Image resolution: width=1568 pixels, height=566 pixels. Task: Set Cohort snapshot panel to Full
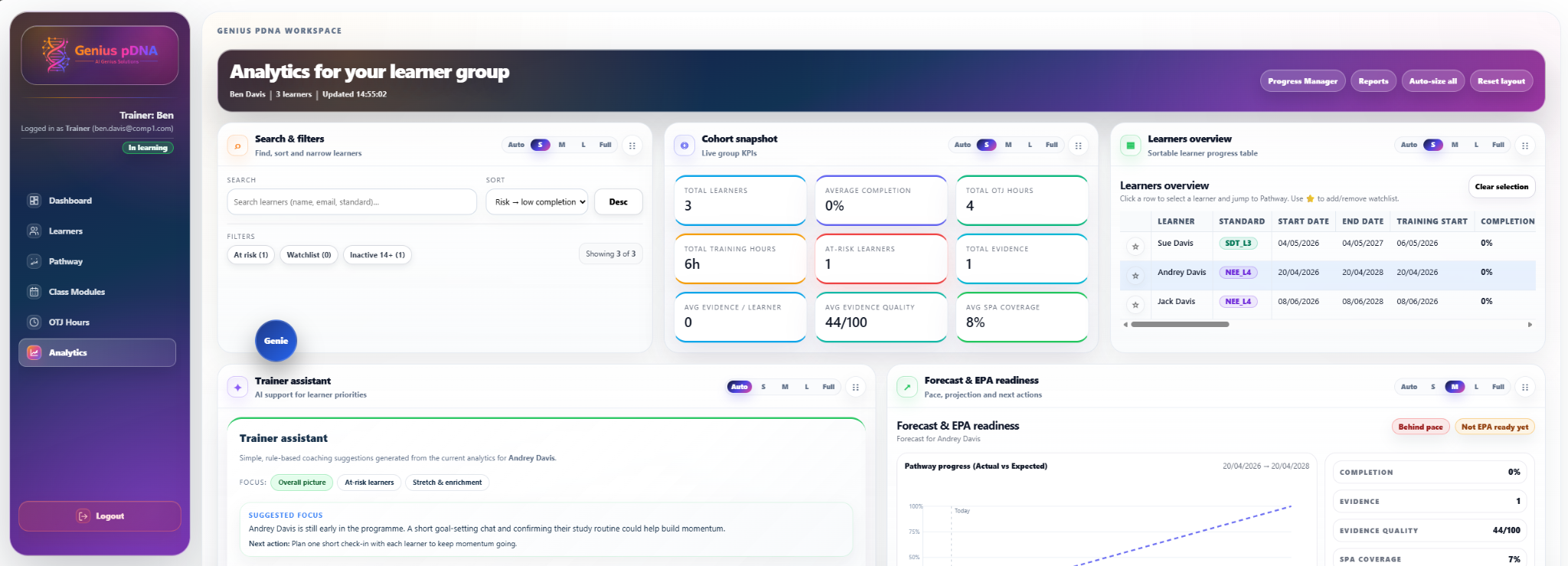[1051, 145]
